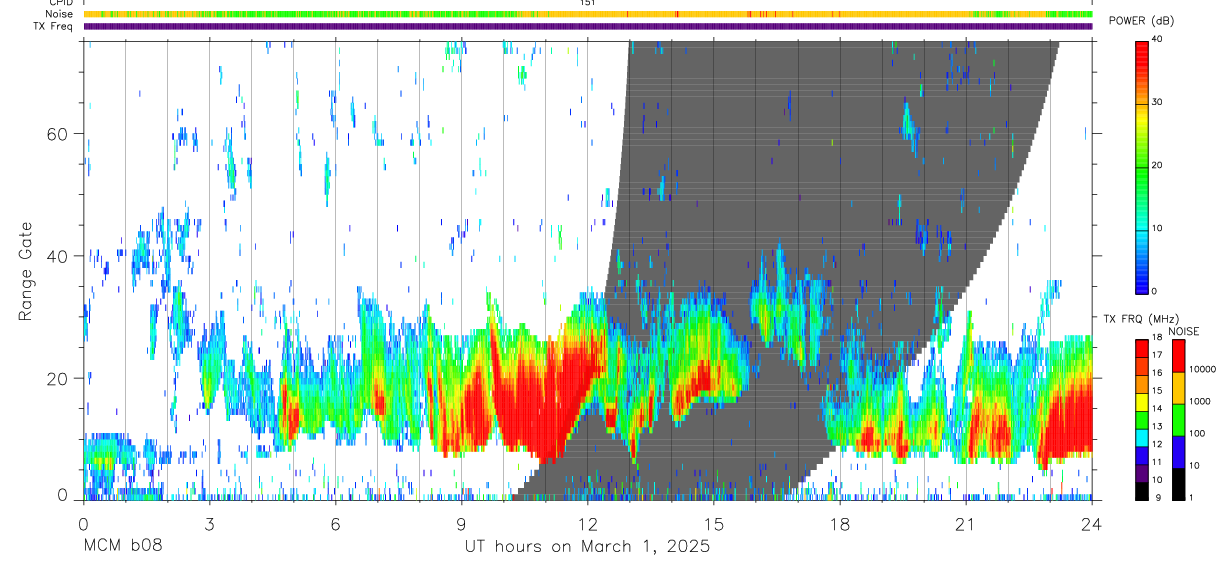Click the 14 label on TX FRQ scale
Viewport: 1228px width, 567px height.
[x=1156, y=408]
